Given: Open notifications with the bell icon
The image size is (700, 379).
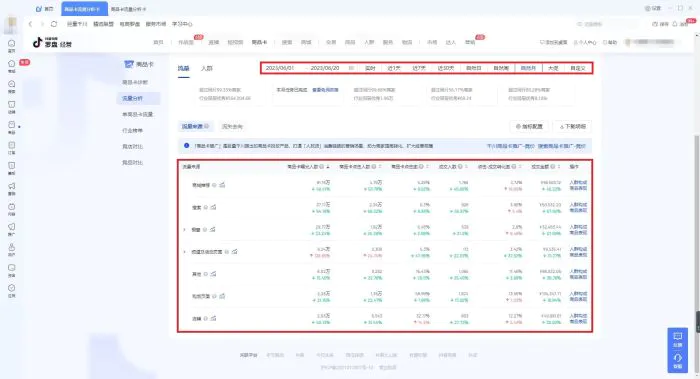Looking at the screenshot, I should click(675, 24).
